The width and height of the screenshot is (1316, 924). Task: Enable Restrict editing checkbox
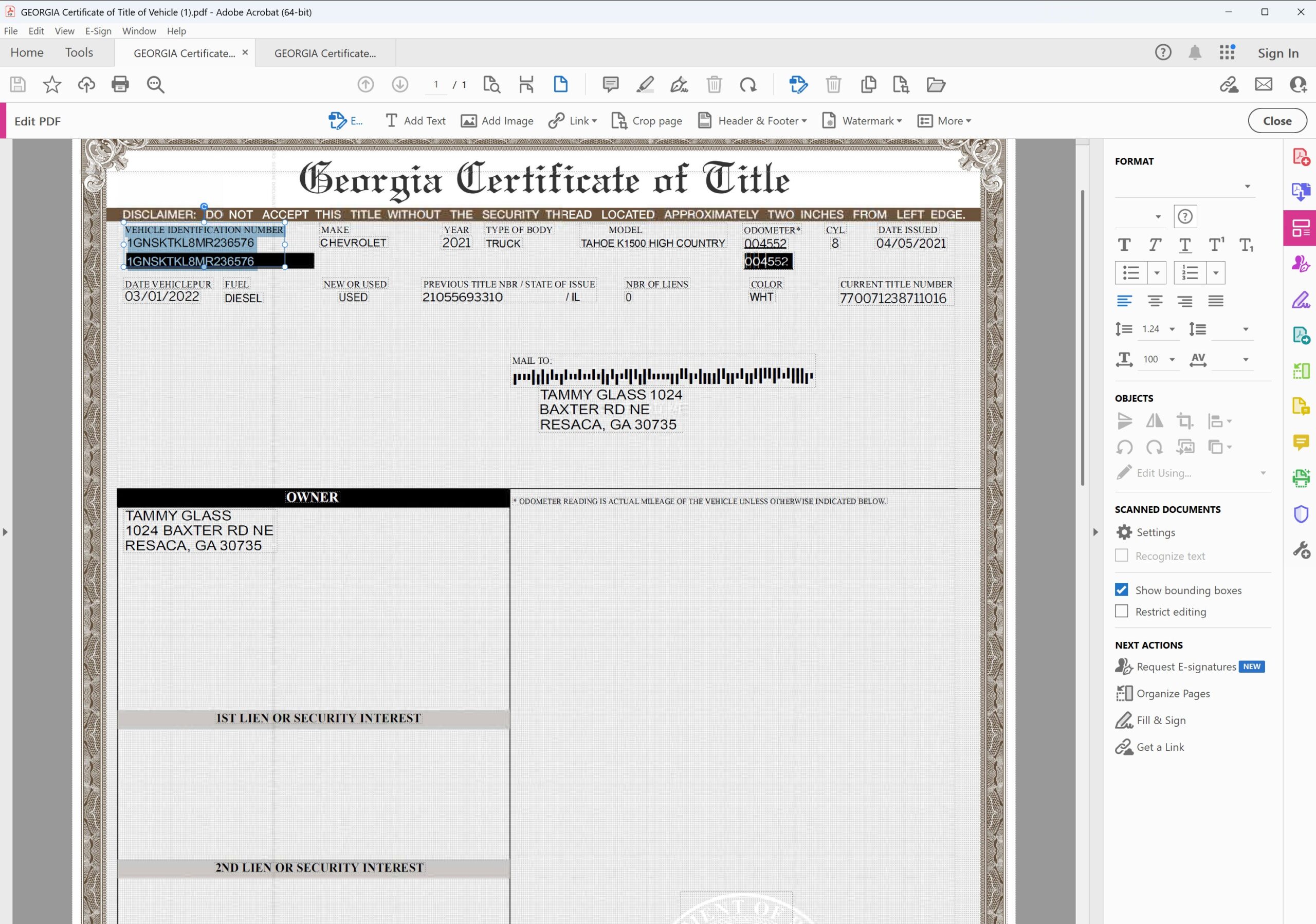(1122, 611)
